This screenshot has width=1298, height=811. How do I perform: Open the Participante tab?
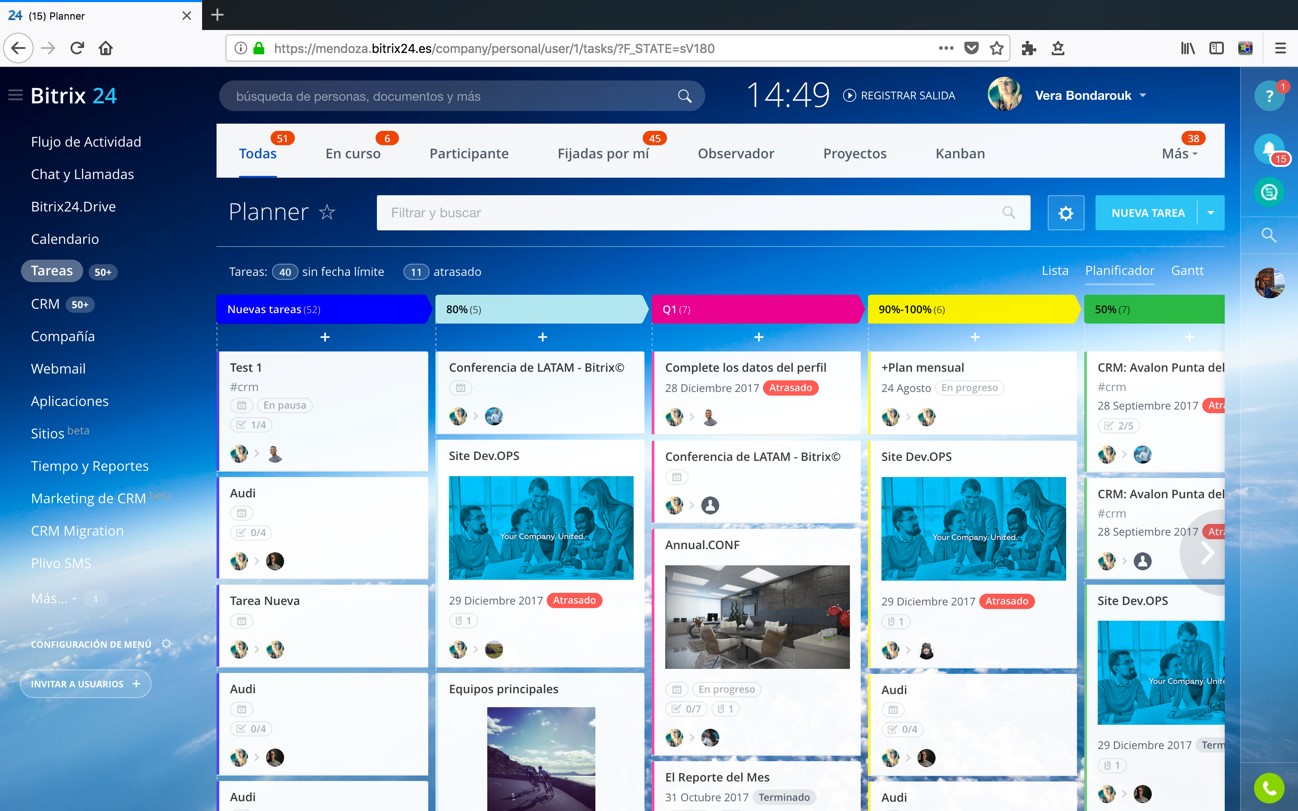tap(469, 154)
